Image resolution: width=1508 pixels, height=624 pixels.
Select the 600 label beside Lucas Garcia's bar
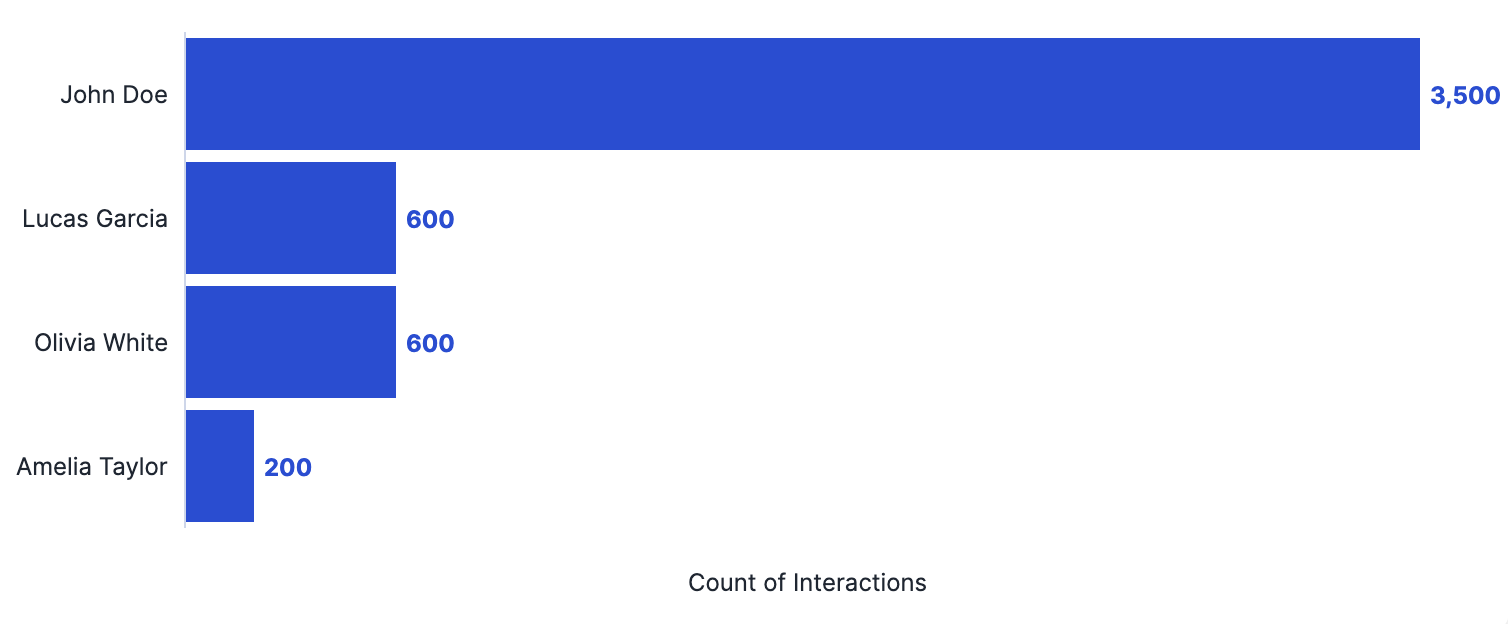[430, 220]
